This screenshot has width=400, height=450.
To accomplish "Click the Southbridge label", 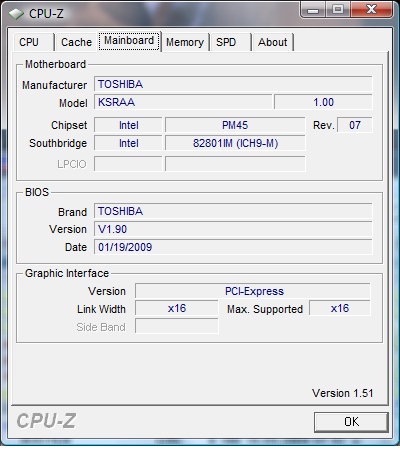I will pos(58,143).
